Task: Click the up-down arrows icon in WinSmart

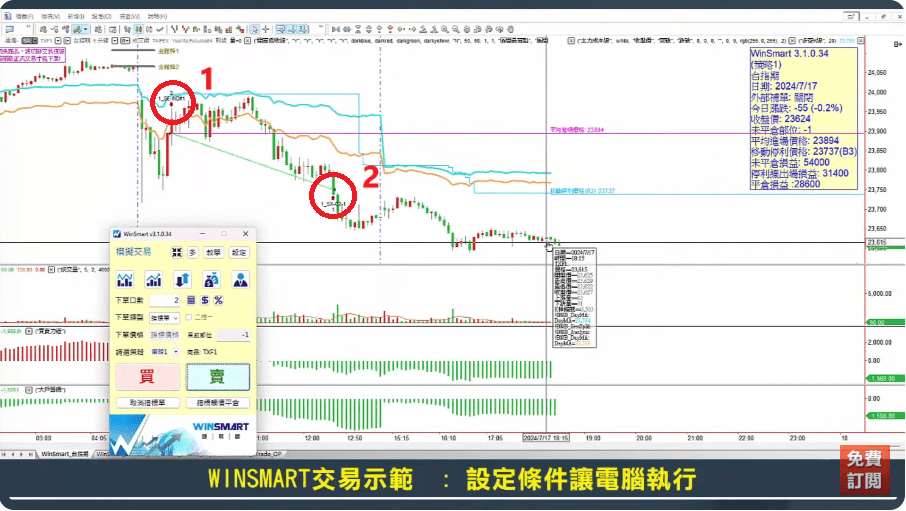Action: click(183, 280)
